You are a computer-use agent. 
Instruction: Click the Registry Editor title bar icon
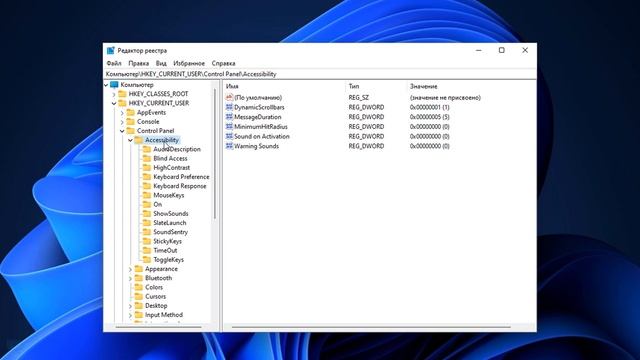pyautogui.click(x=111, y=51)
